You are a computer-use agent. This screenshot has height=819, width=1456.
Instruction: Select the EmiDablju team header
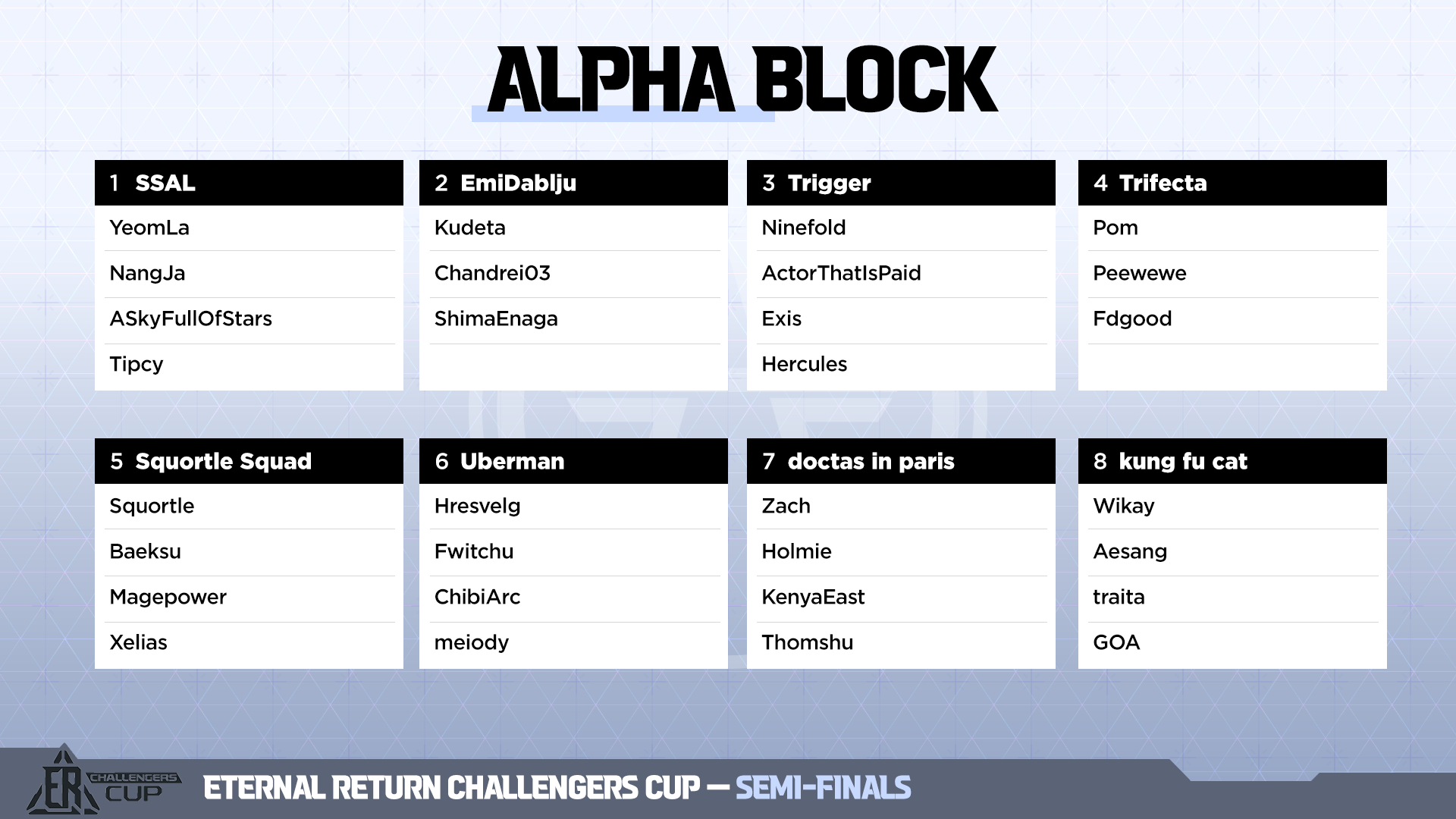click(x=573, y=183)
